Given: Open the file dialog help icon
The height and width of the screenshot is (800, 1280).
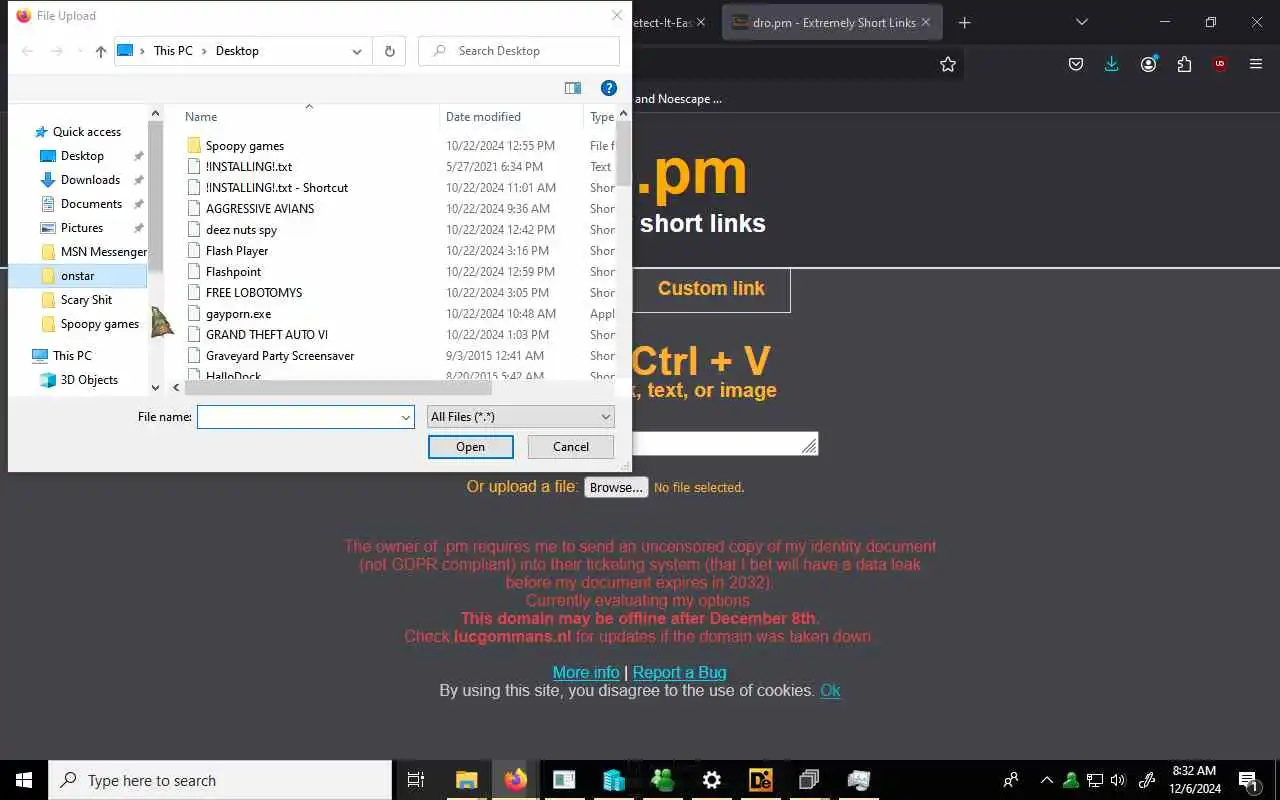Looking at the screenshot, I should (608, 88).
